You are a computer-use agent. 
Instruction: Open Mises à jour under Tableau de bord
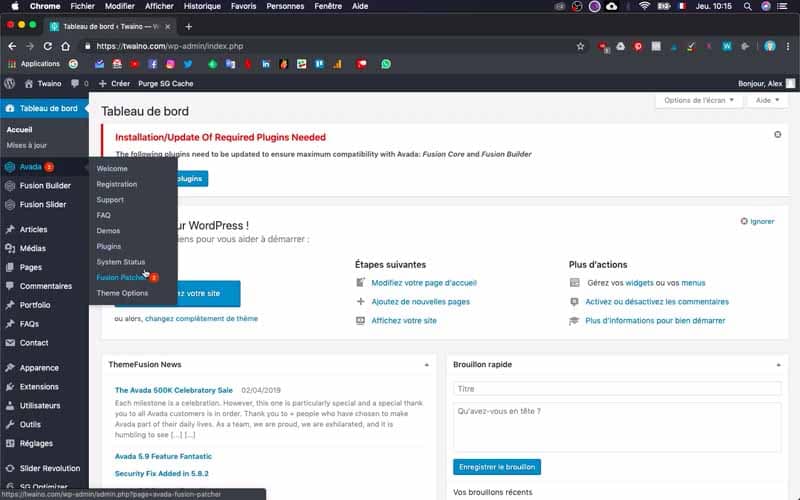pos(27,145)
